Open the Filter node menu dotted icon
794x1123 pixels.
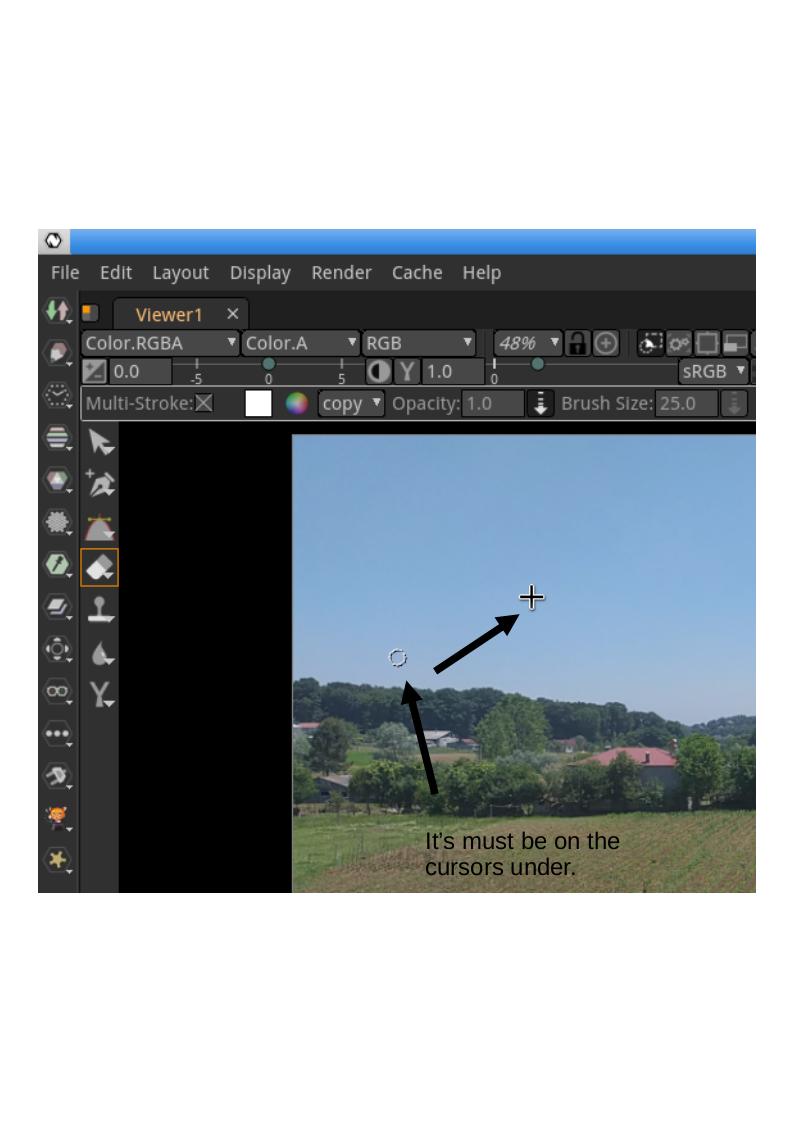[x=57, y=521]
